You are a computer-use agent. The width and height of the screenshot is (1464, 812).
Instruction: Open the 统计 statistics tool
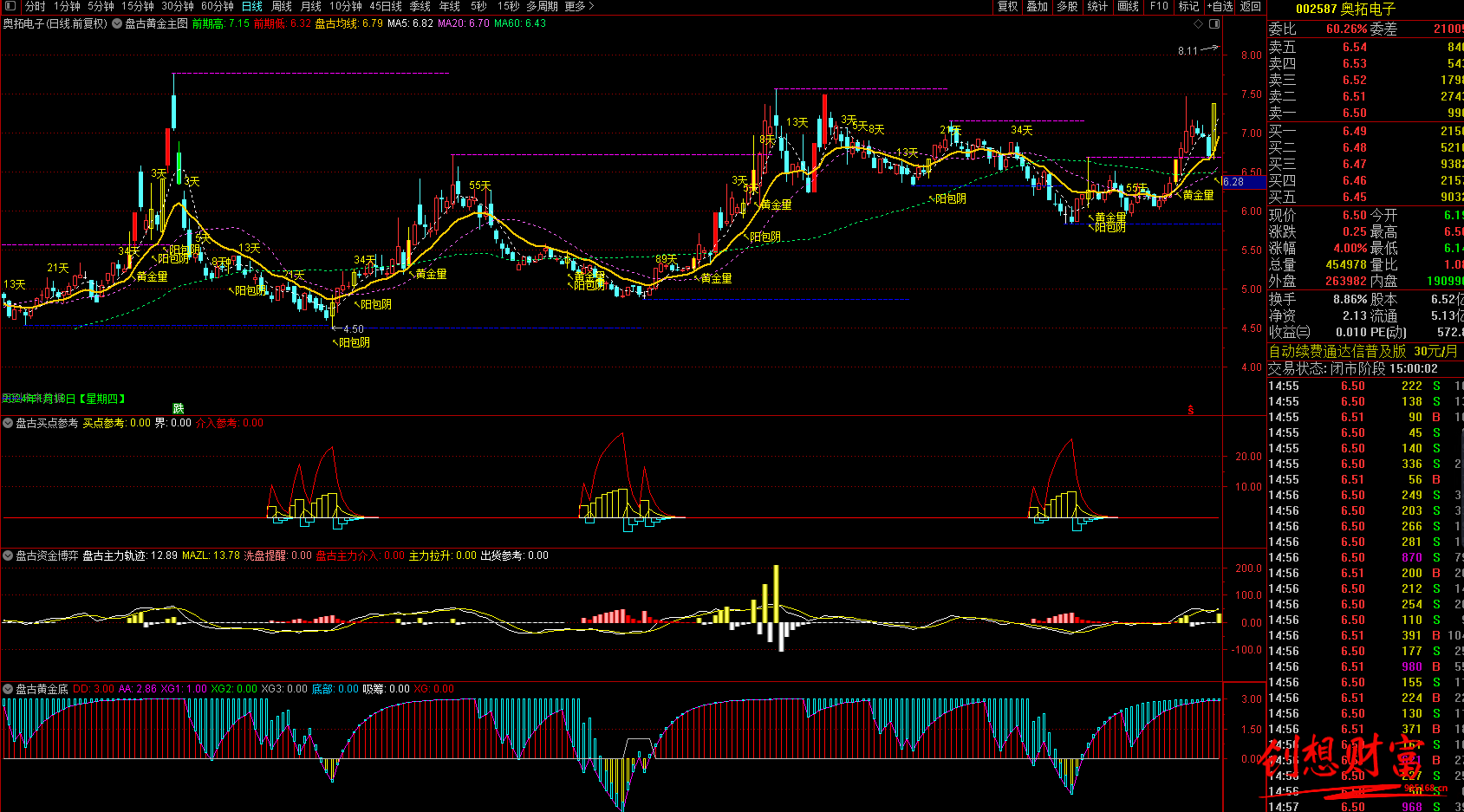click(x=1097, y=6)
